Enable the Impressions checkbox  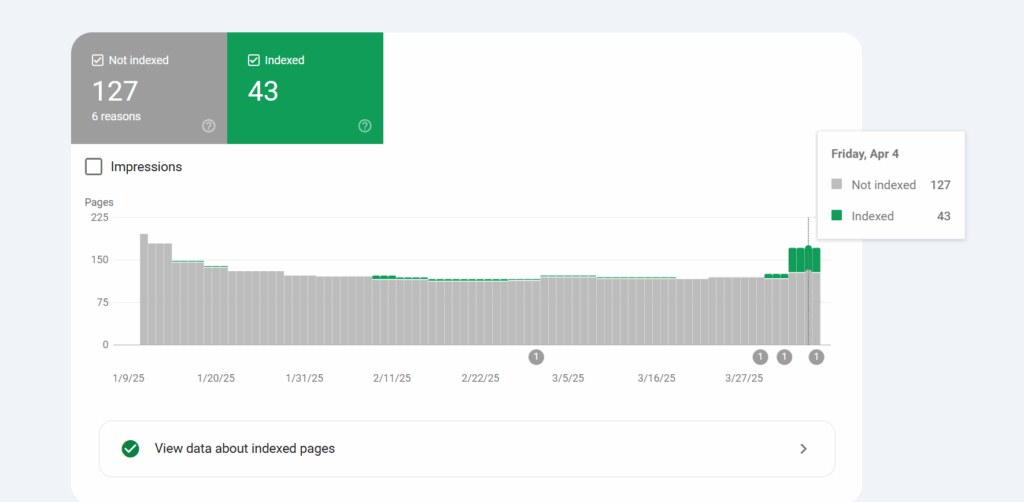coord(94,167)
